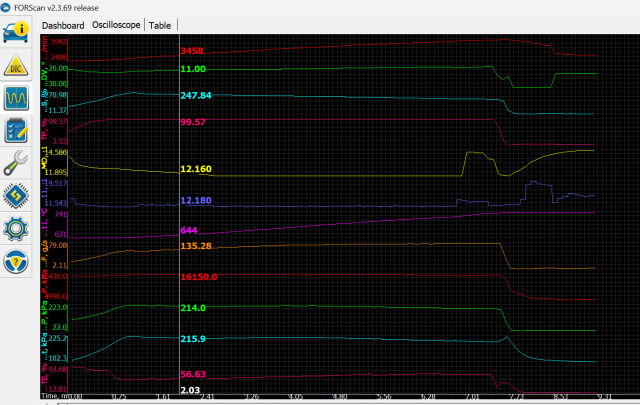Screen dimensions: 640x405
Task: Open the Help steering wheel icon
Action: click(x=18, y=261)
